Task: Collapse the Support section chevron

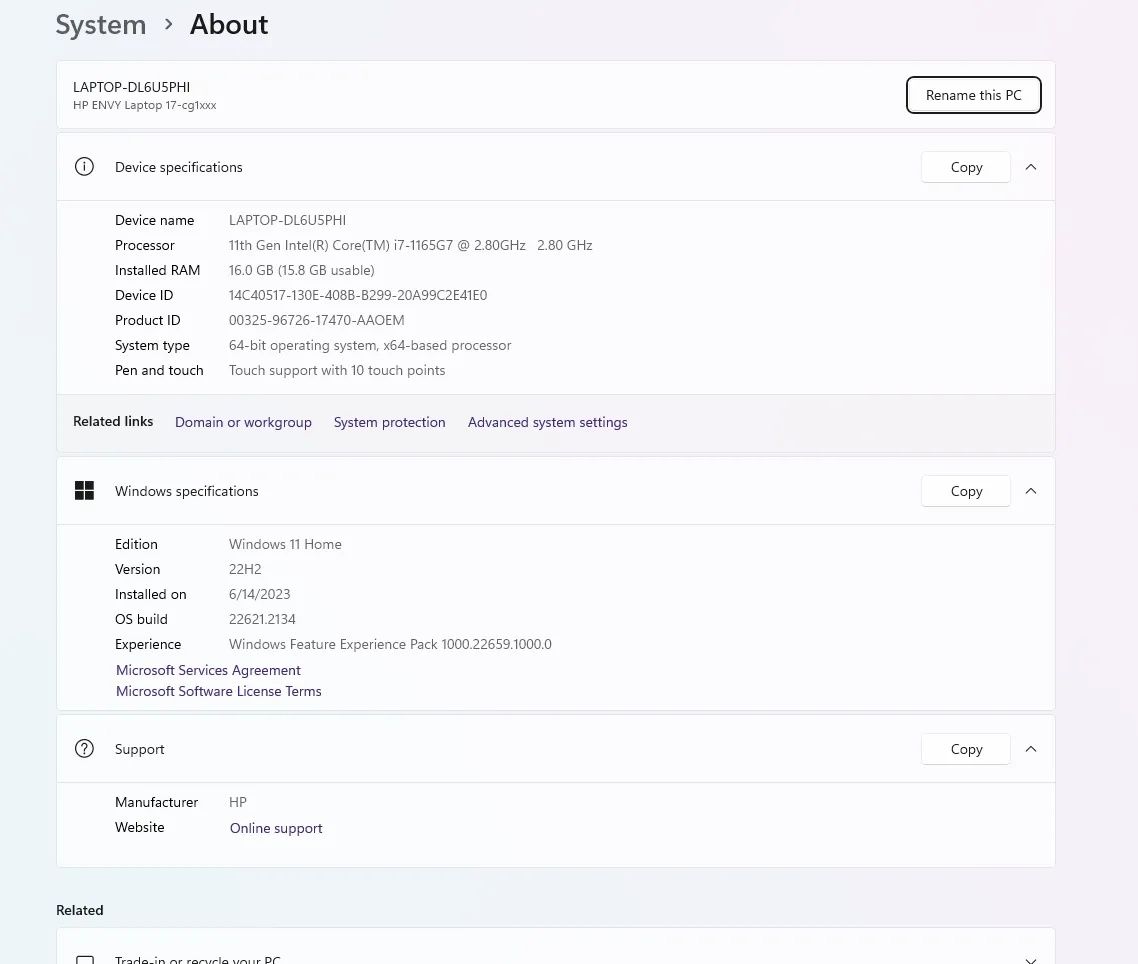Action: (1031, 748)
